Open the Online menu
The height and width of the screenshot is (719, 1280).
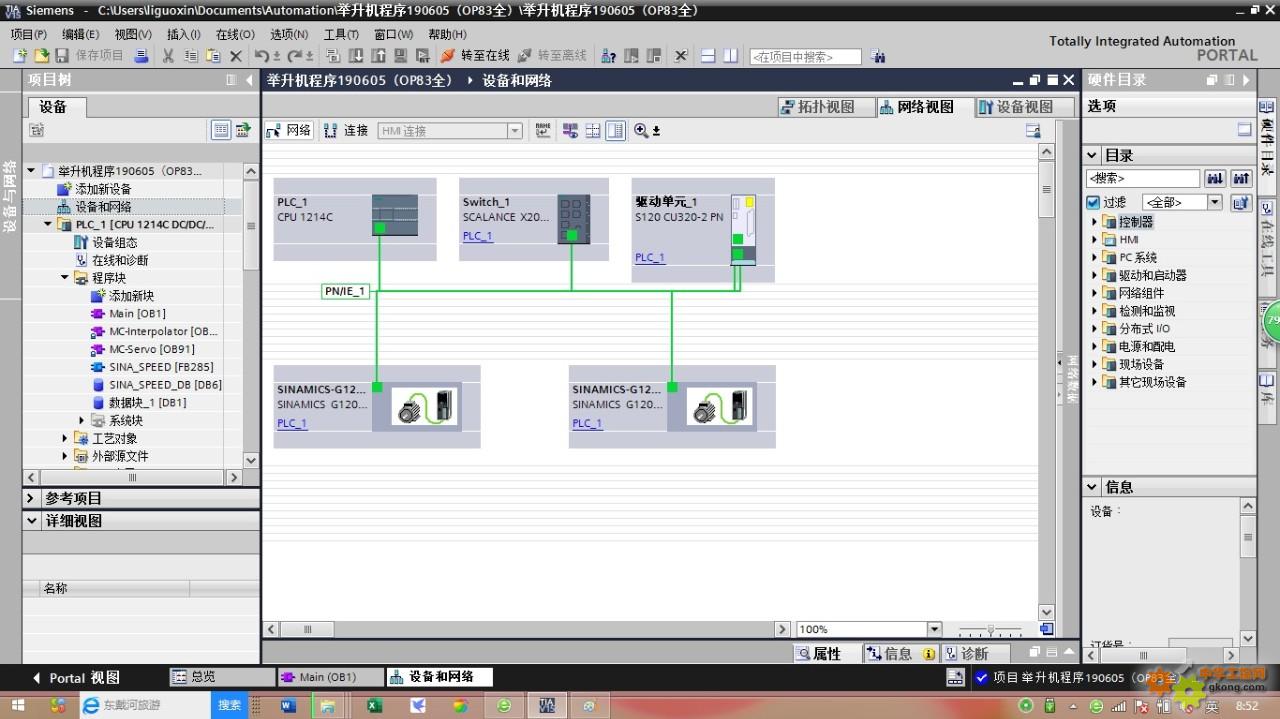235,34
